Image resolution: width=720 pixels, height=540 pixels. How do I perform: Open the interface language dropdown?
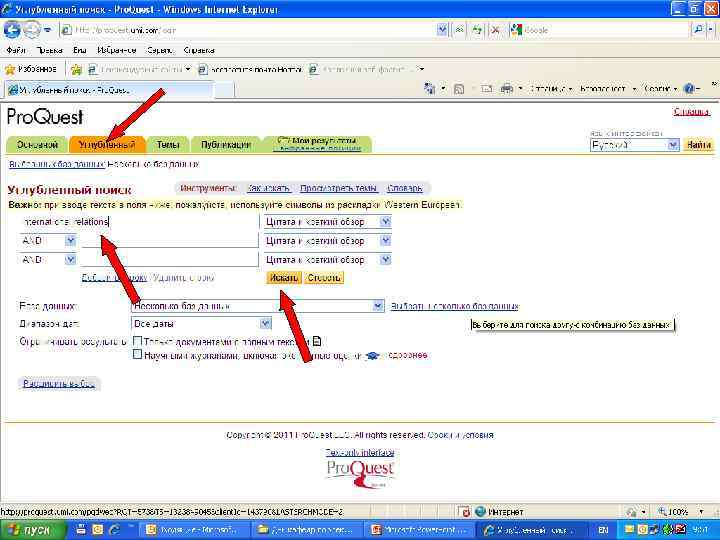pos(673,145)
